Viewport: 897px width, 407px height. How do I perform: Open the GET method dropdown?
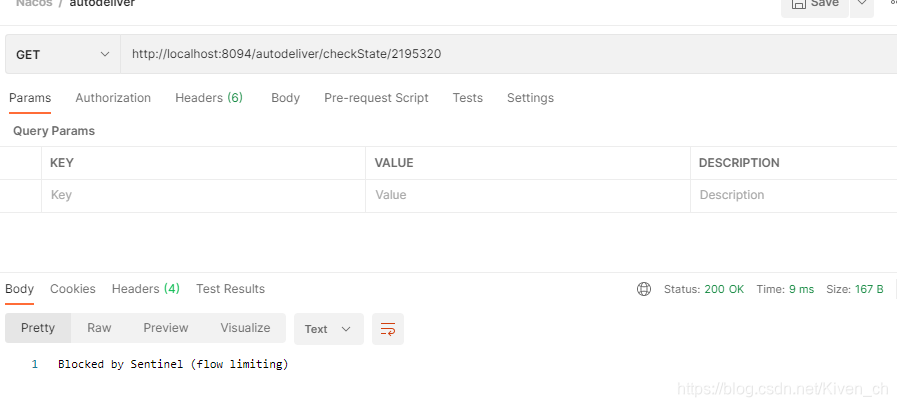63,54
